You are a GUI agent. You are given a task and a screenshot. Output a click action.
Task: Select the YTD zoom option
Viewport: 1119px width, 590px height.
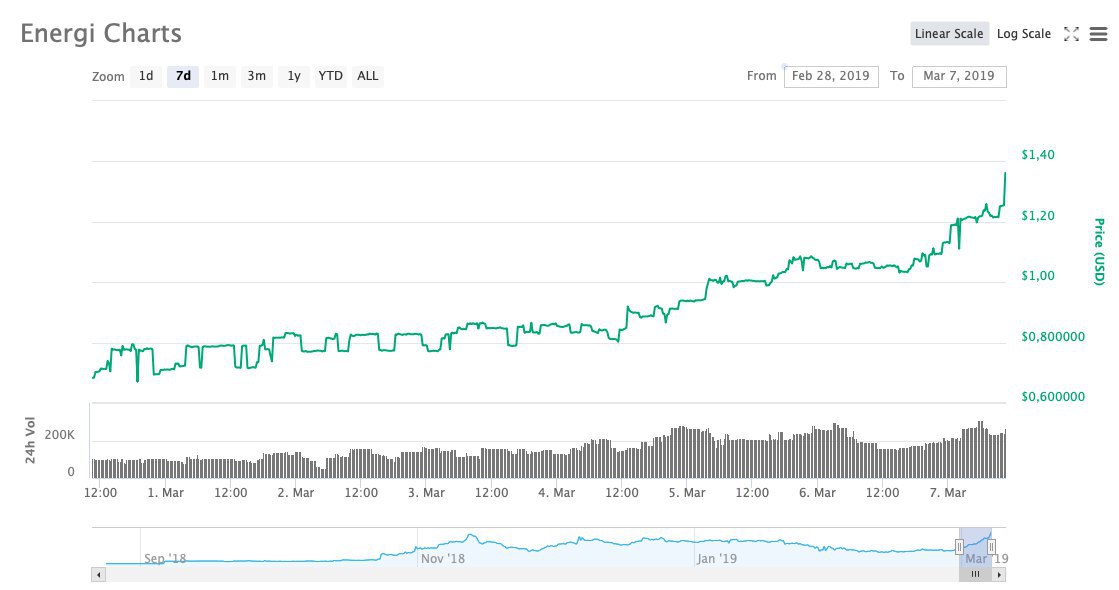click(330, 76)
